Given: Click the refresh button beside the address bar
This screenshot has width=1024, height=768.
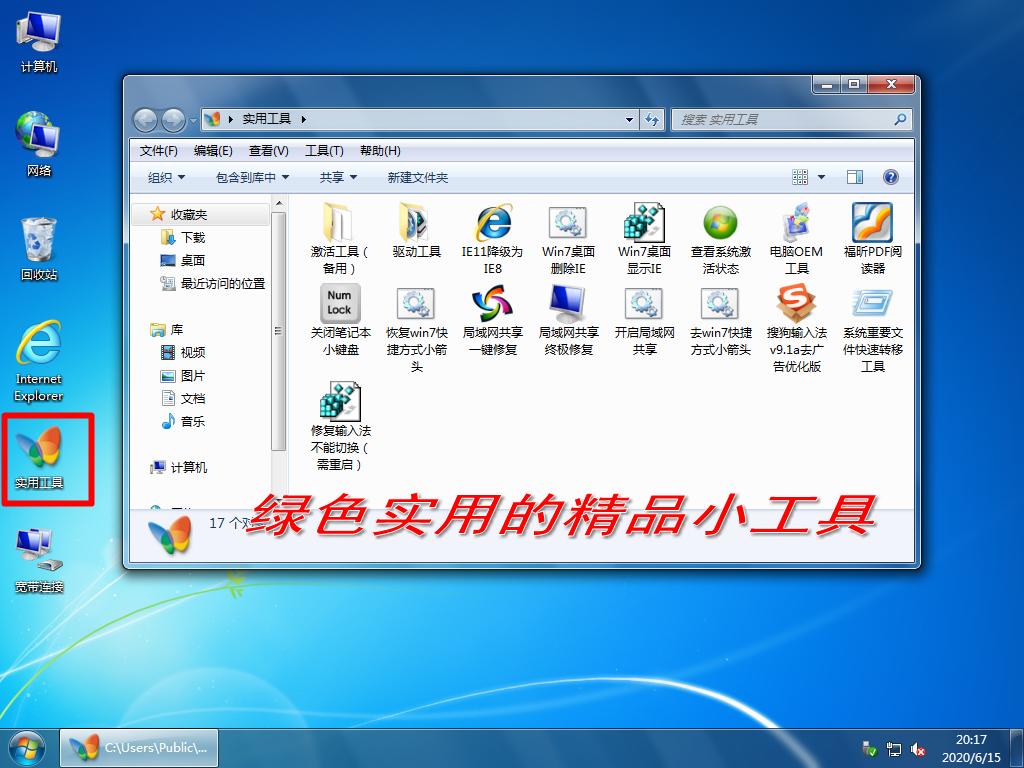Looking at the screenshot, I should [x=652, y=119].
